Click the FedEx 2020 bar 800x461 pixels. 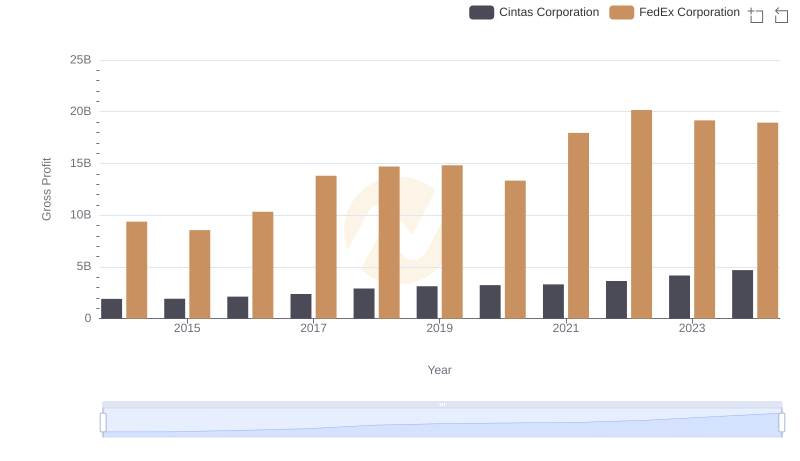[515, 249]
